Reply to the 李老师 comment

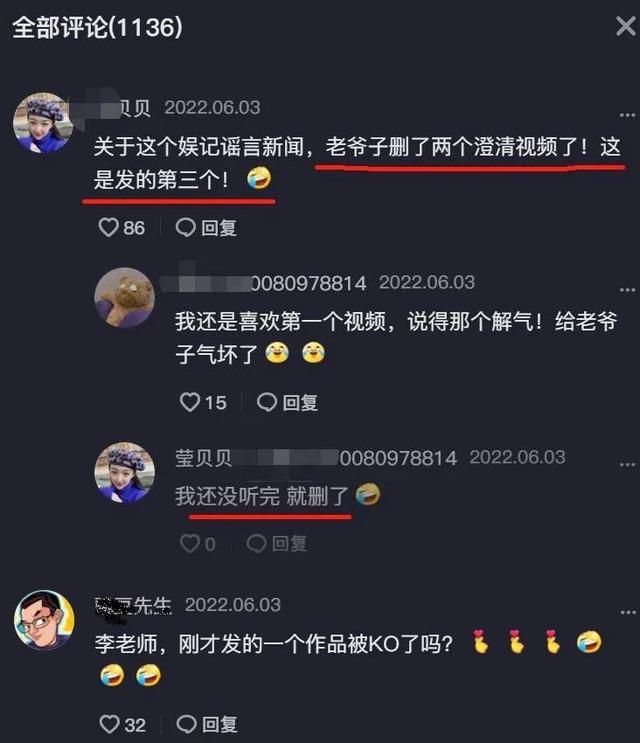[207, 724]
